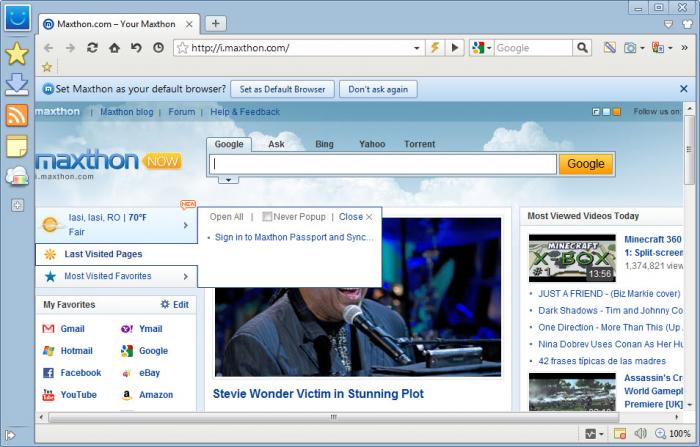Go forward with the forward arrow
This screenshot has height=447, width=700.
point(70,48)
